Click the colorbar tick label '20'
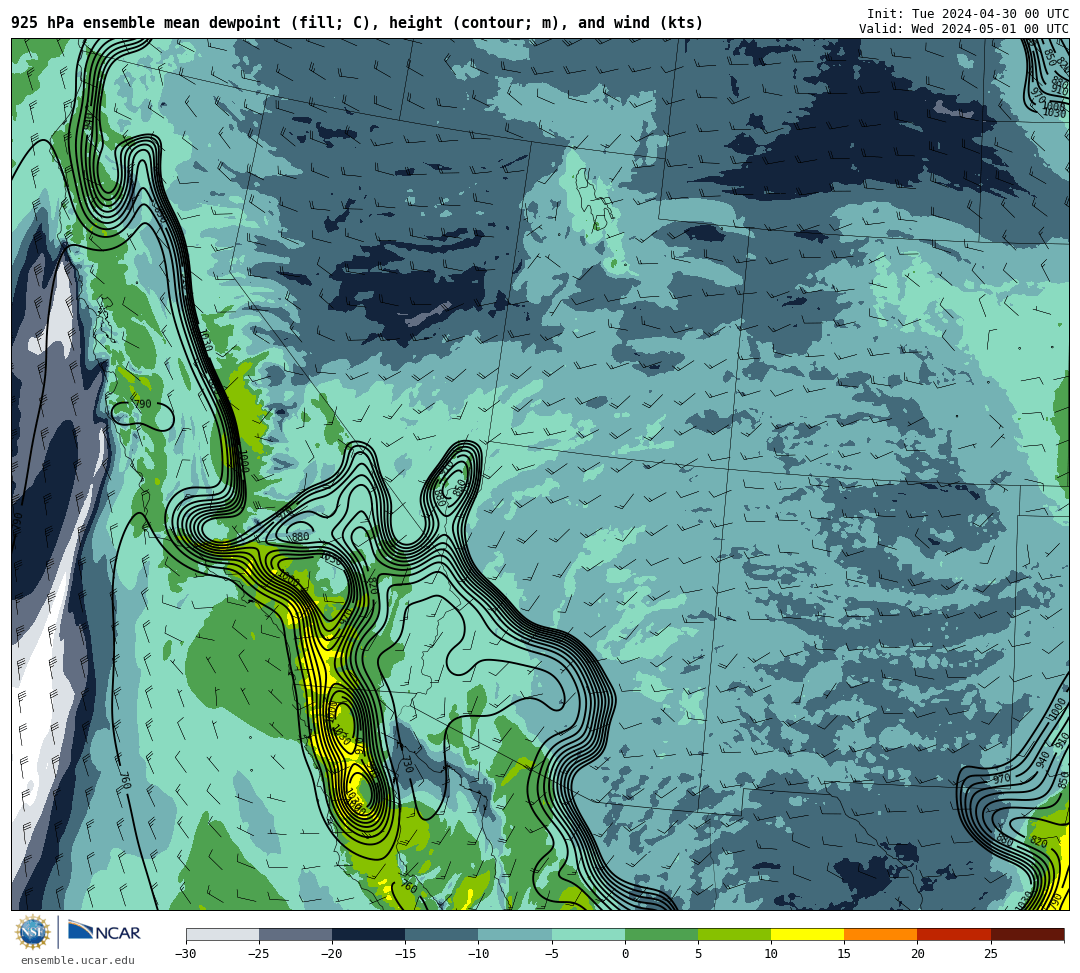Image resolution: width=1080 pixels, height=973 pixels. (917, 954)
